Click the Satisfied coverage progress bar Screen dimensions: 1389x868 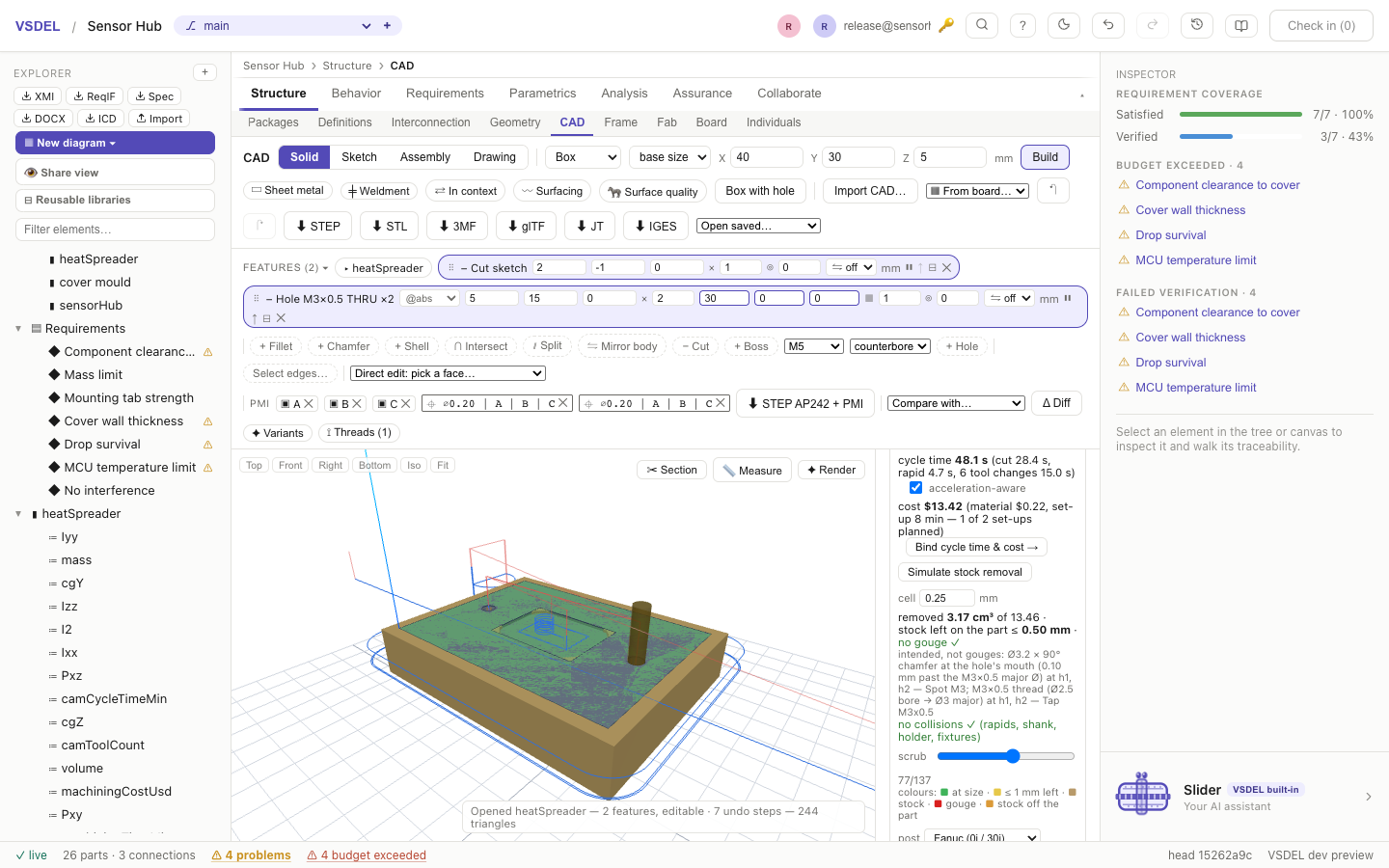pyautogui.click(x=1240, y=115)
